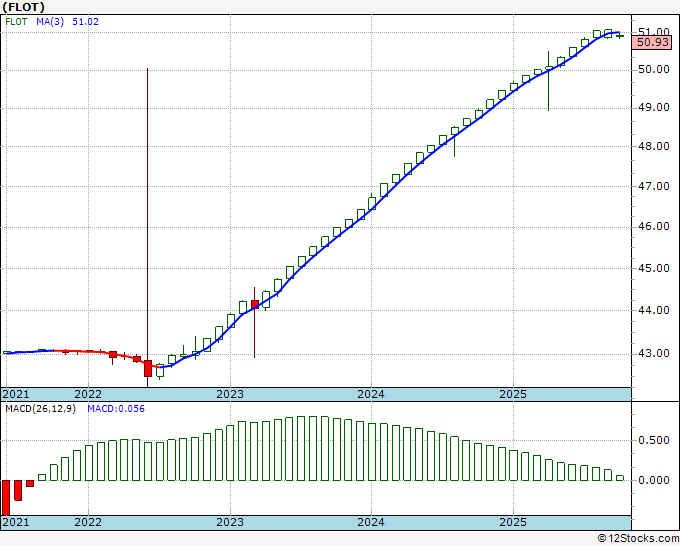Image resolution: width=680 pixels, height=546 pixels.
Task: Click the 2025 label on price chart axis
Action: [513, 394]
